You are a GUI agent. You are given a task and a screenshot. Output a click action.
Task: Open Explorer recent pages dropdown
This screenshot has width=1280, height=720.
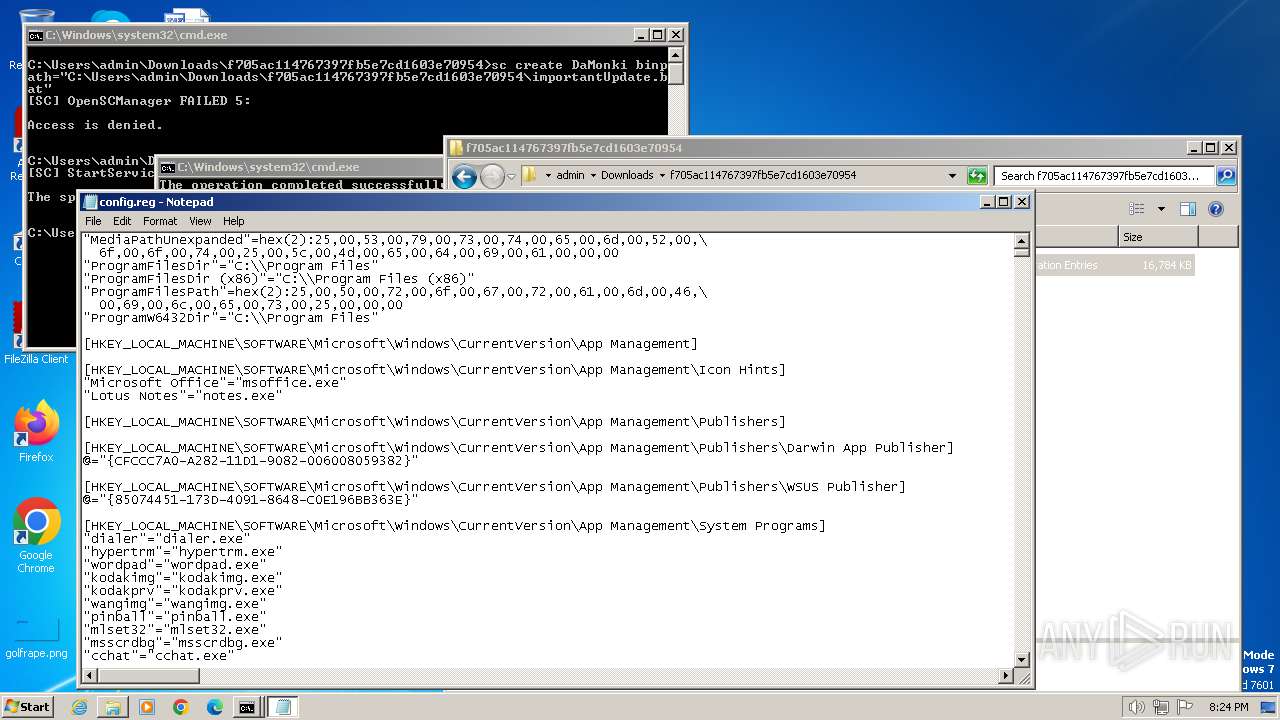pyautogui.click(x=511, y=177)
